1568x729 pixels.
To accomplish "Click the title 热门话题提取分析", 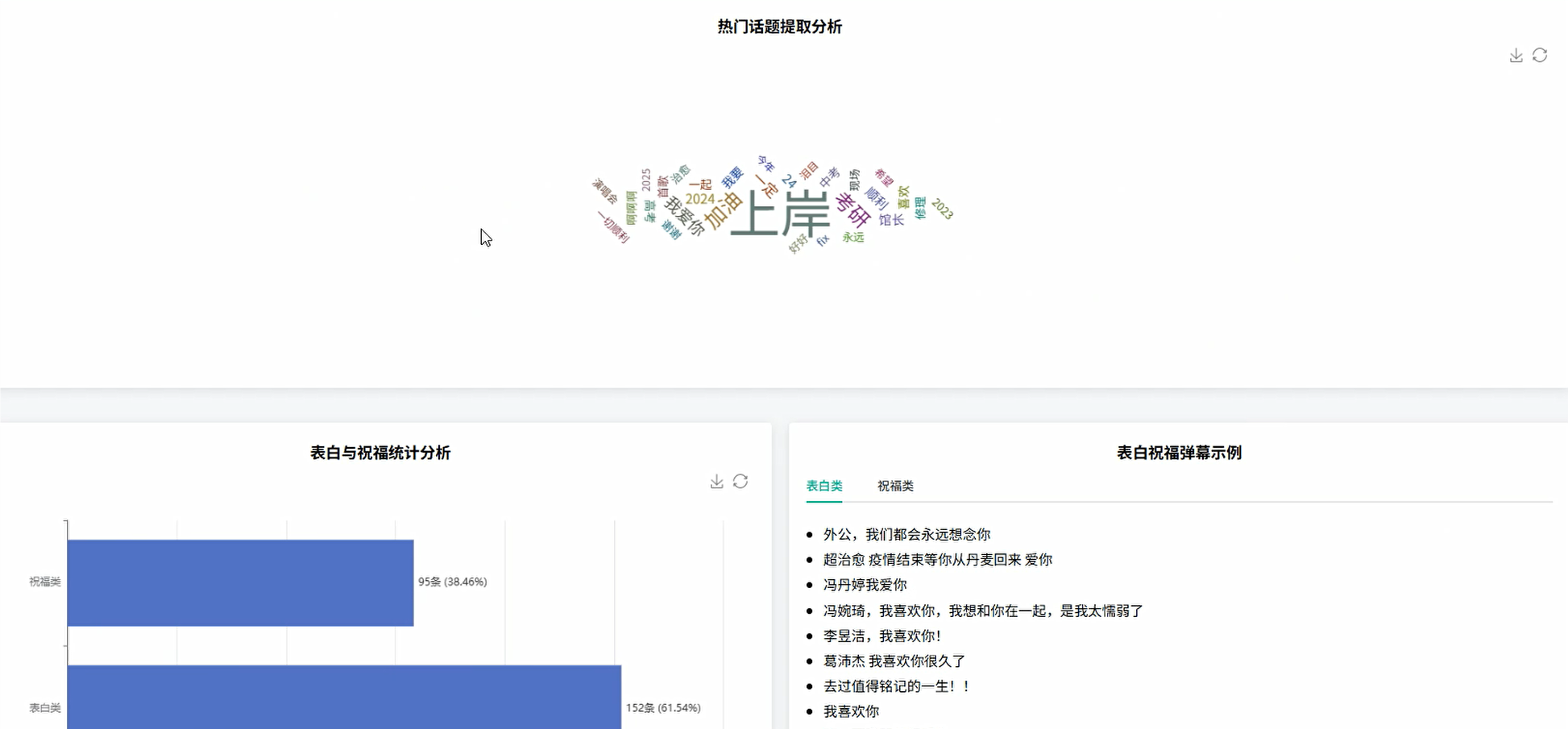I will pyautogui.click(x=778, y=27).
